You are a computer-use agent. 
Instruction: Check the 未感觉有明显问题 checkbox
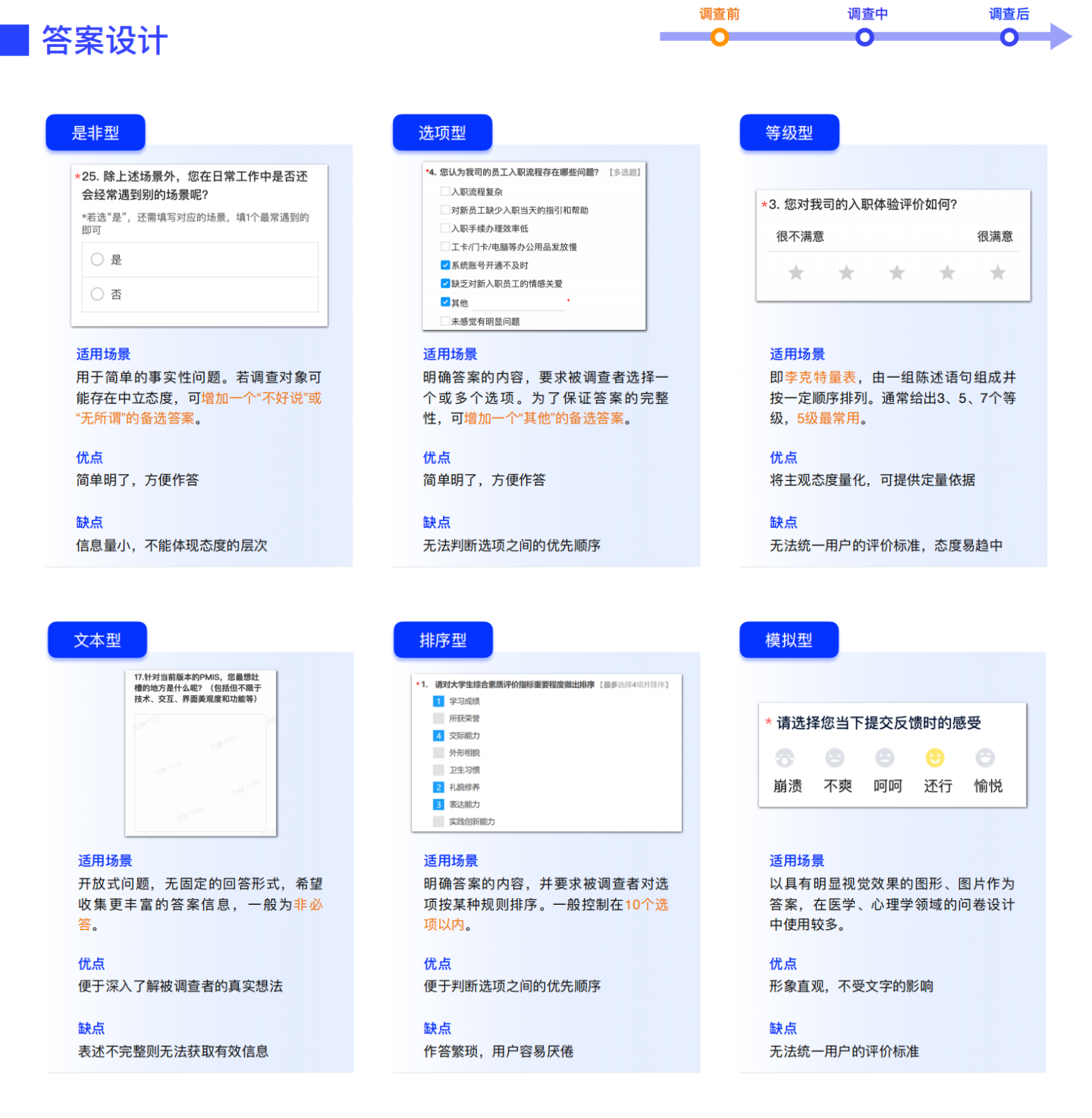point(445,321)
